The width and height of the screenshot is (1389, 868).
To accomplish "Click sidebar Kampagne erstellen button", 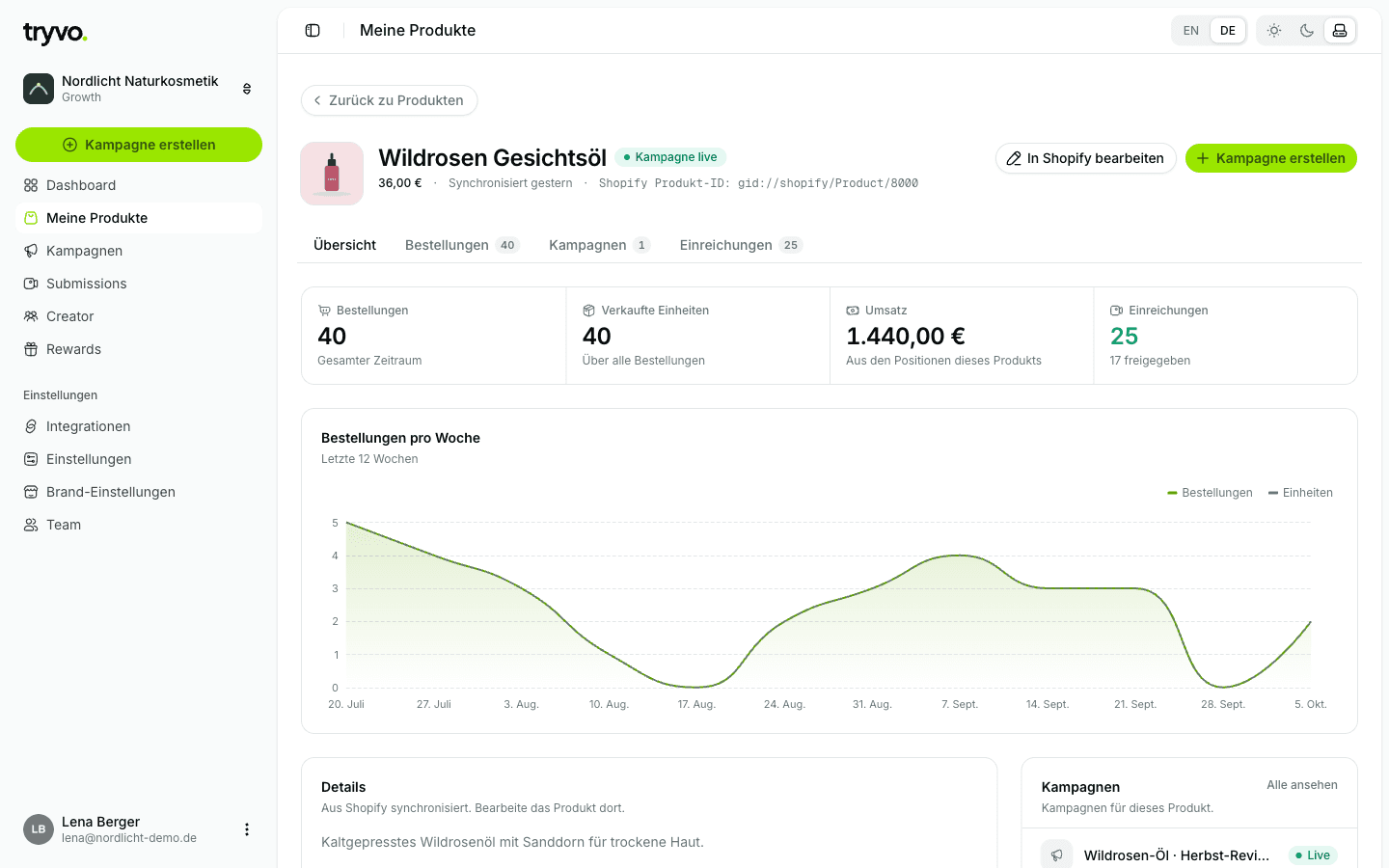I will point(139,145).
